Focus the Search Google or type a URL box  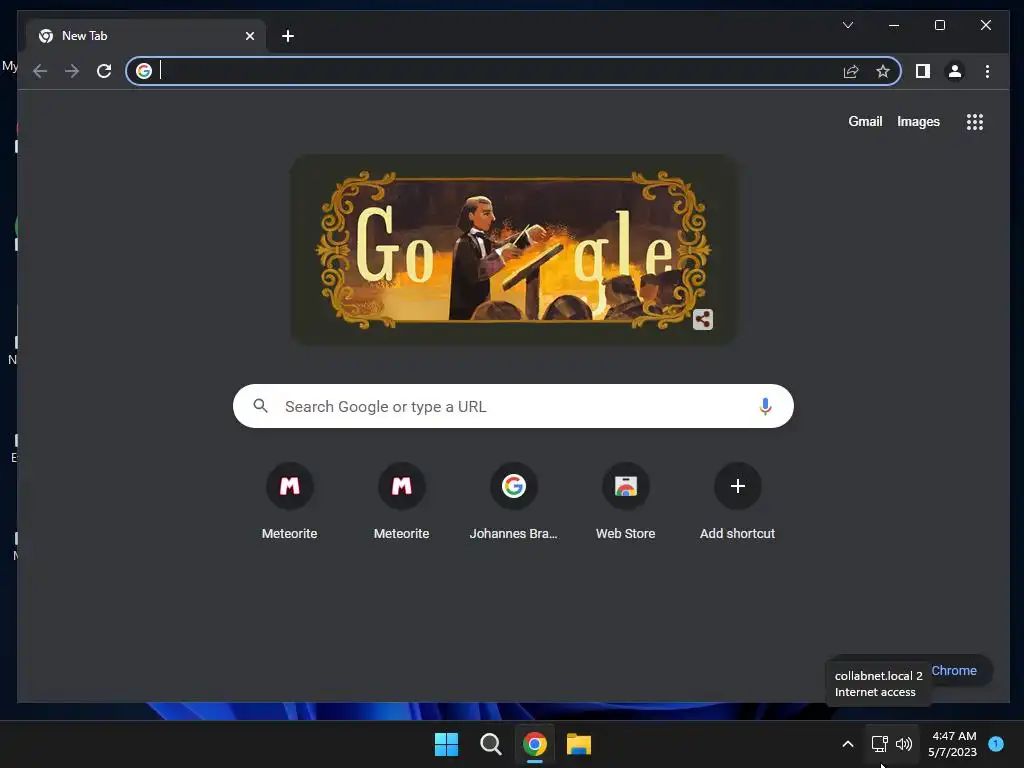coord(513,406)
